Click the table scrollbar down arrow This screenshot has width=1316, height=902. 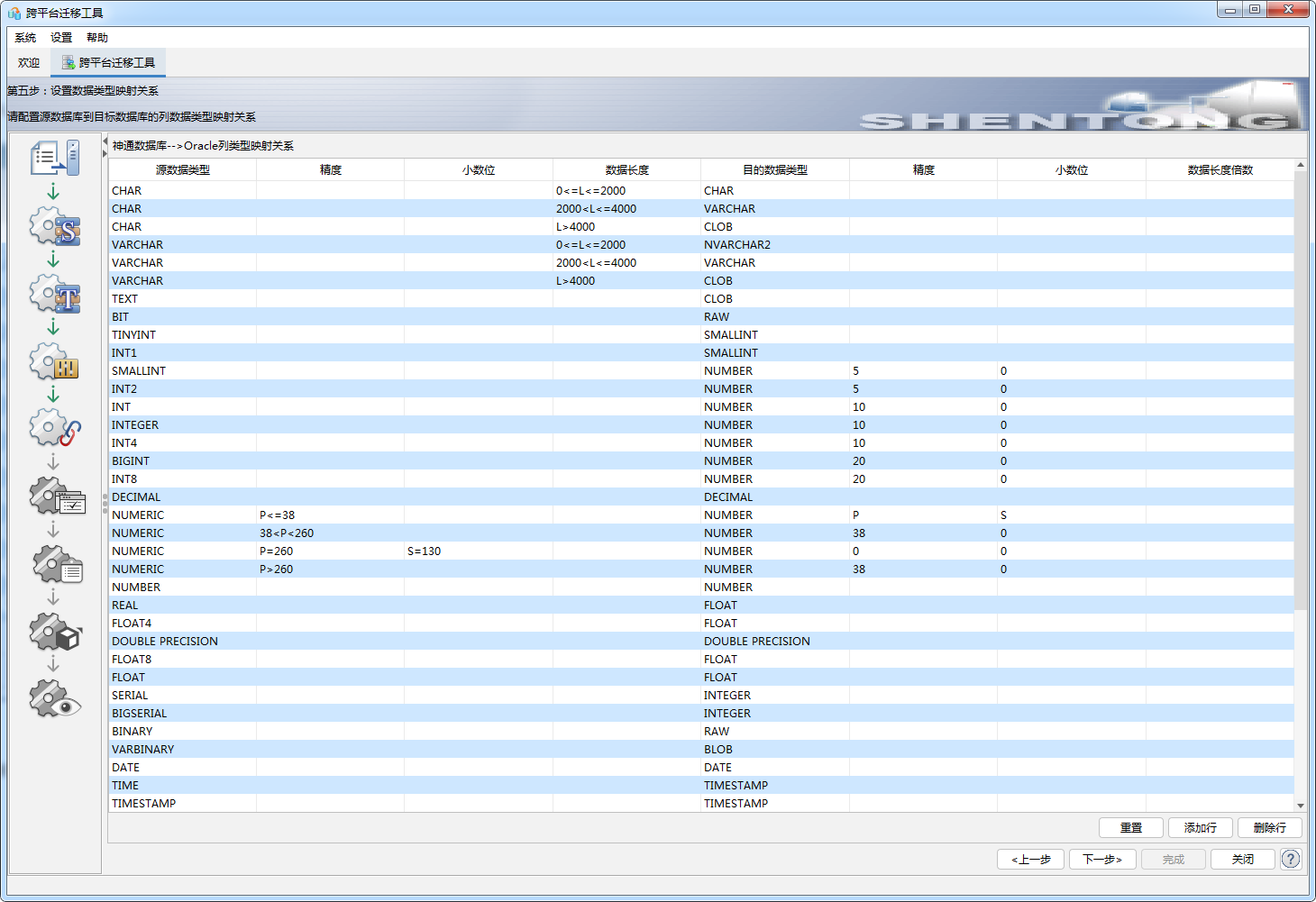[x=1300, y=805]
